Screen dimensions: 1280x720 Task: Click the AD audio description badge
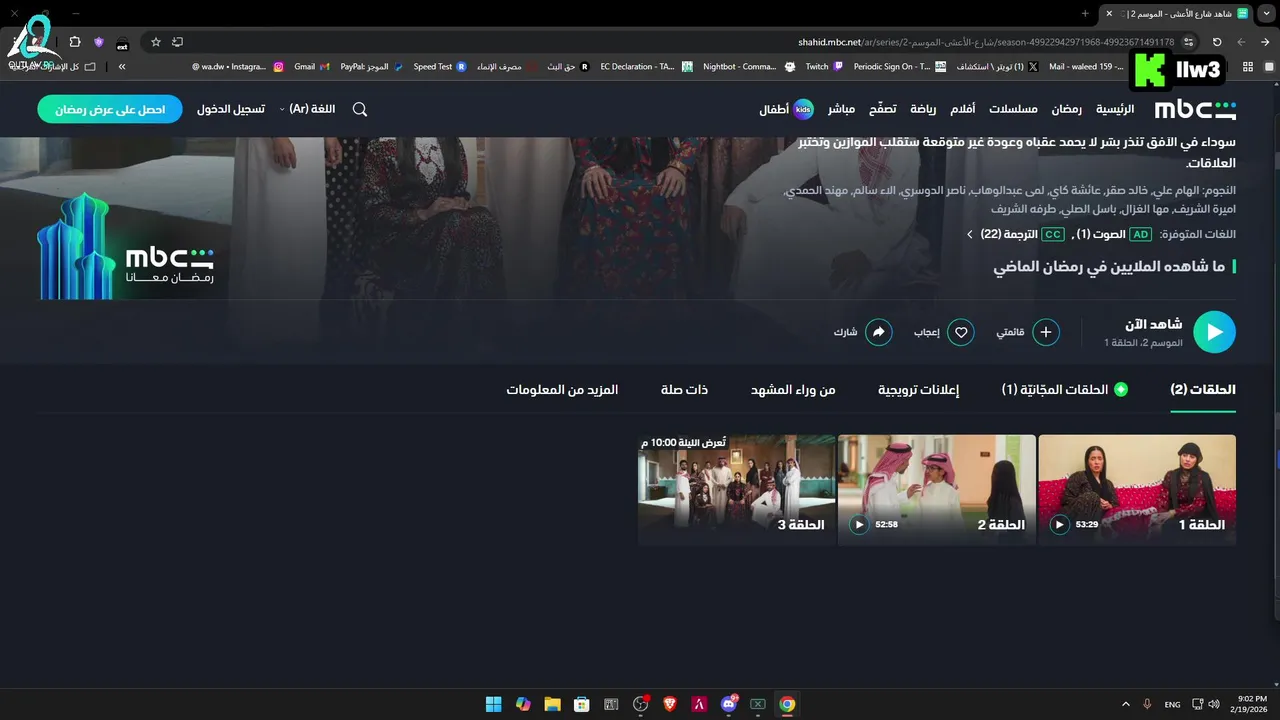(1140, 234)
